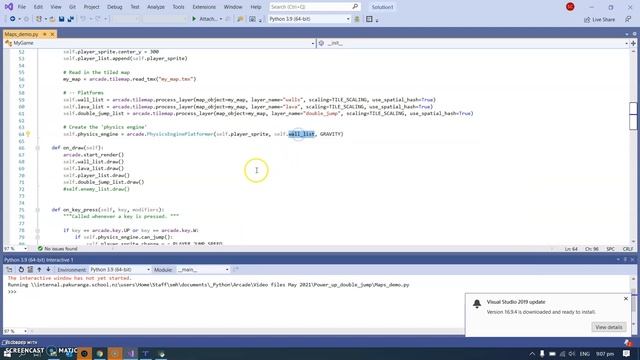Click the Chrome icon in the taskbar
The width and height of the screenshot is (640, 360).
(x=100, y=353)
